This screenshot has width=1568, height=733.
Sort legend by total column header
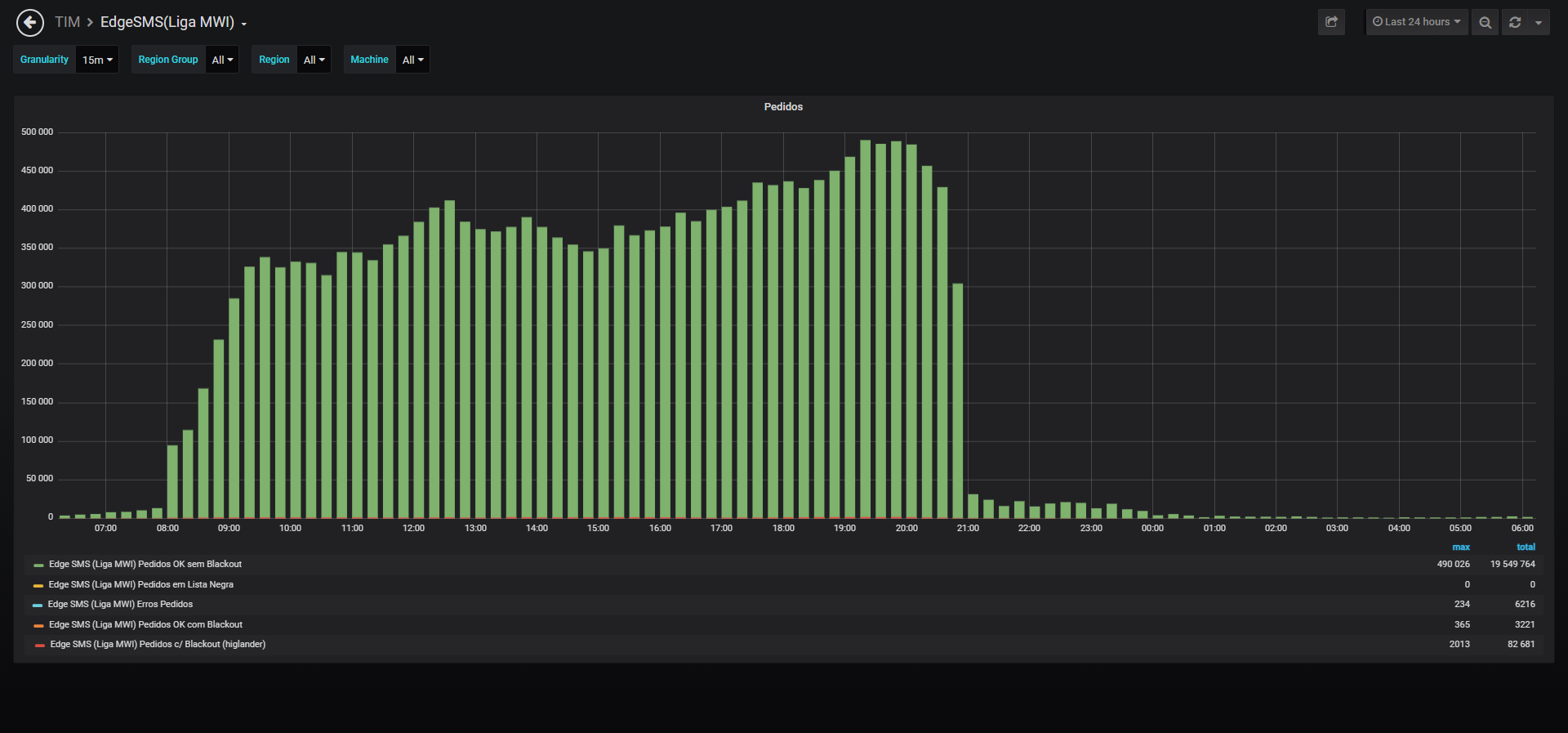click(1526, 548)
